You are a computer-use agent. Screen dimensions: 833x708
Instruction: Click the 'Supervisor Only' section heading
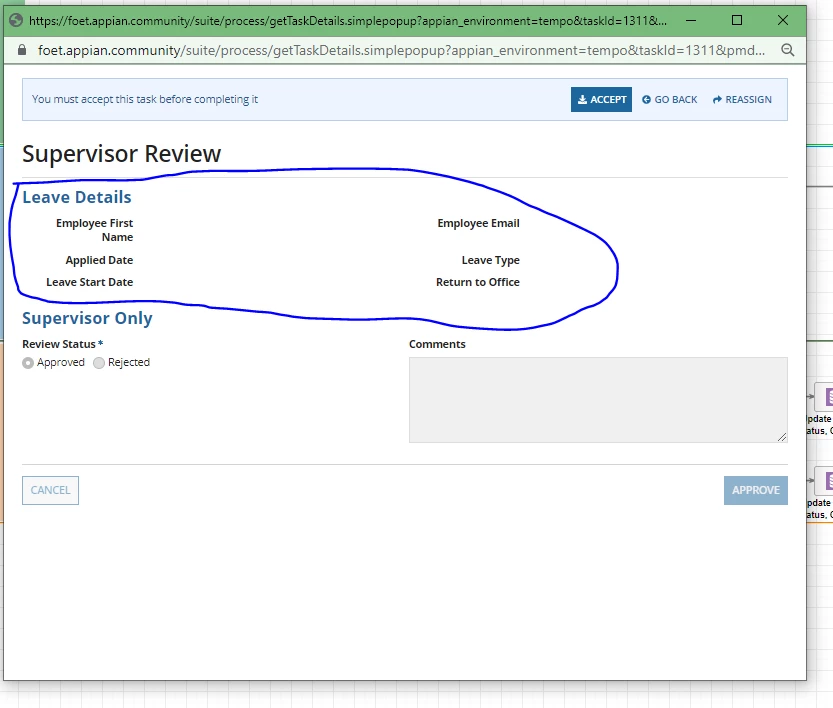[87, 318]
